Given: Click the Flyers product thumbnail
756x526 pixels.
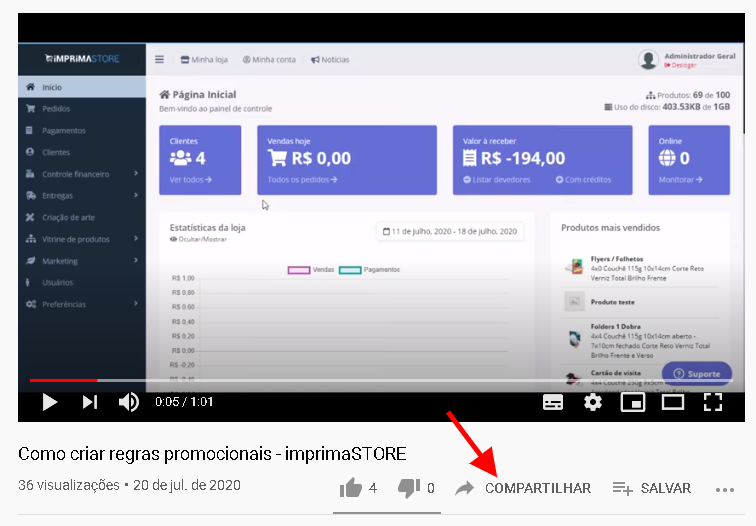Looking at the screenshot, I should (x=574, y=267).
